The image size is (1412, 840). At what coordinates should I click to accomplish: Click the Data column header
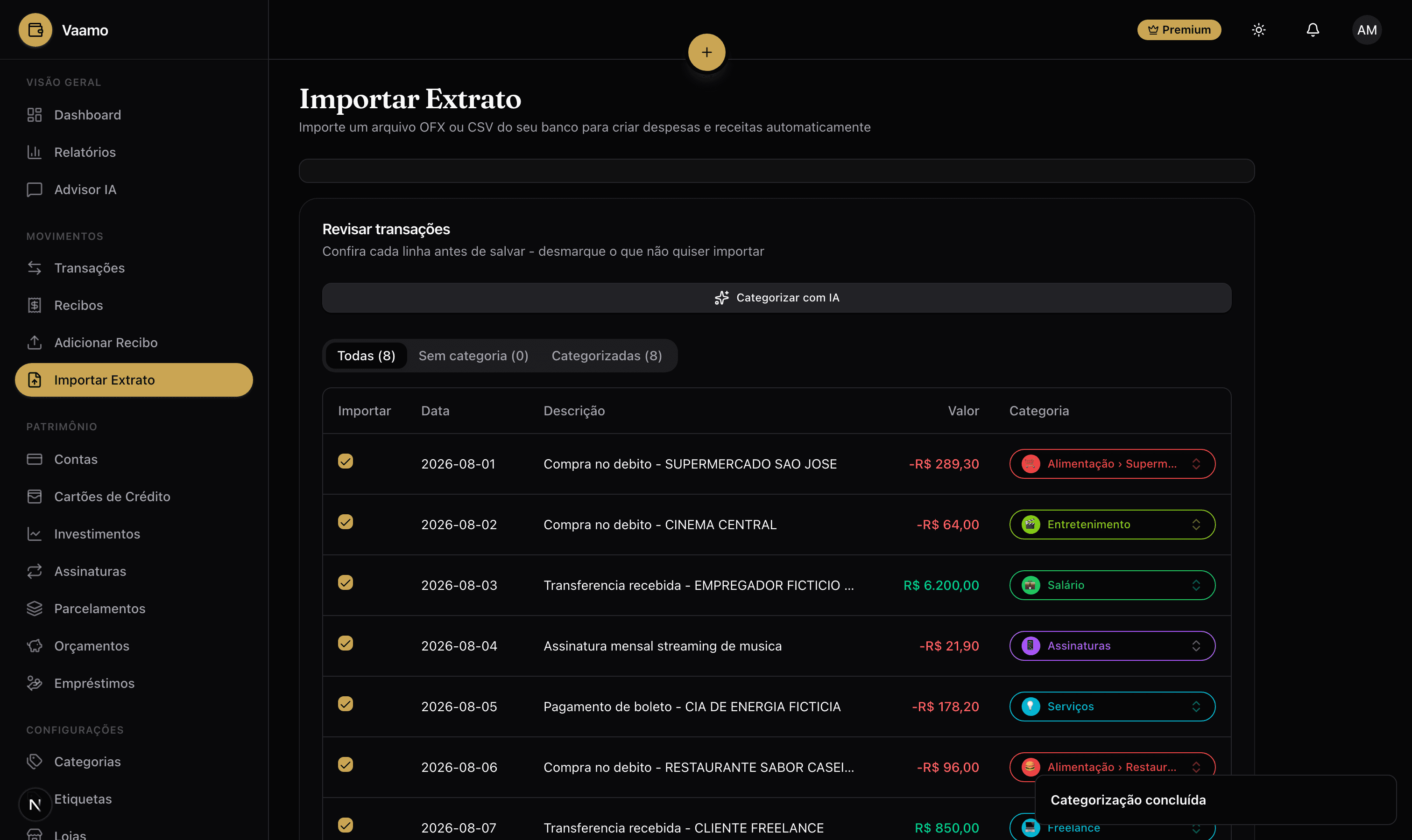click(435, 411)
